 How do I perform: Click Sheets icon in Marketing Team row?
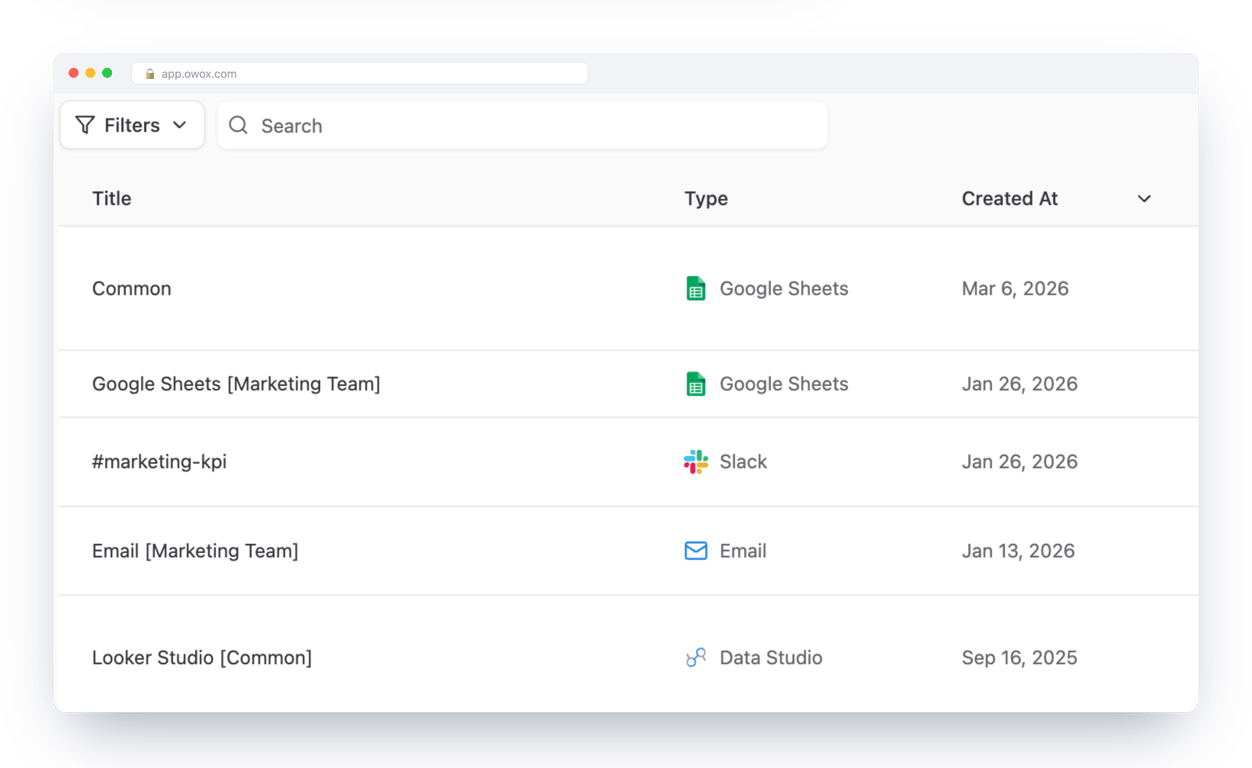[696, 384]
